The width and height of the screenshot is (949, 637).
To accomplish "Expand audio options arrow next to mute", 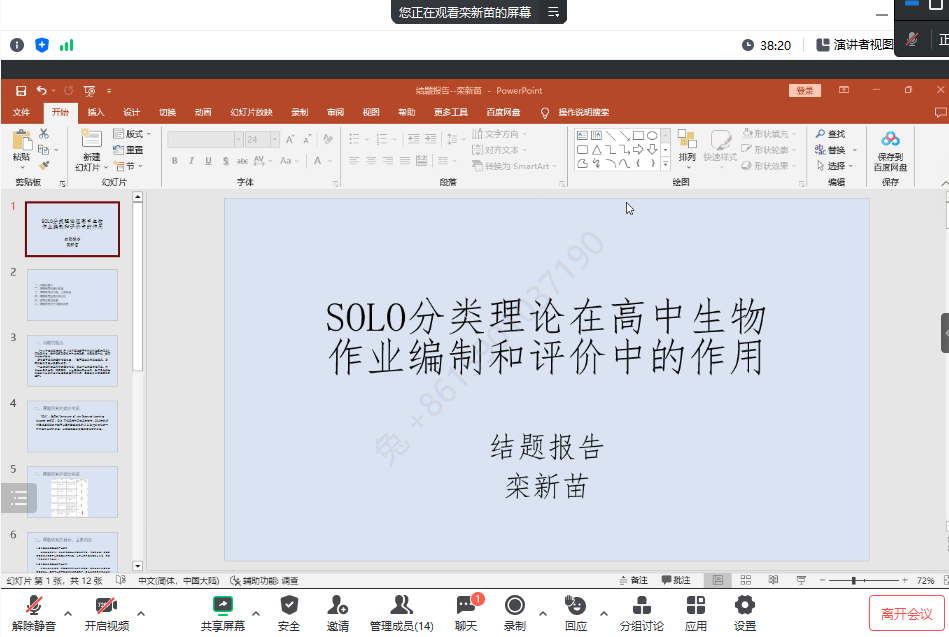I will 68,613.
